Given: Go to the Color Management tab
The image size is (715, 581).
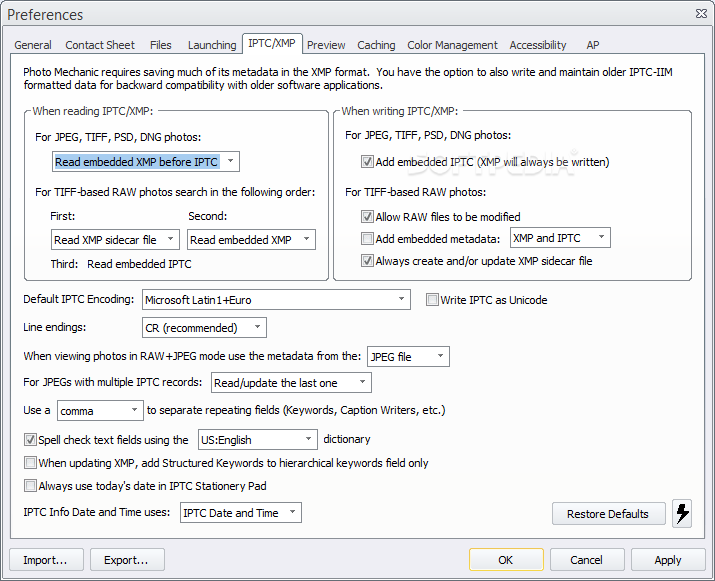Looking at the screenshot, I should tap(452, 45).
